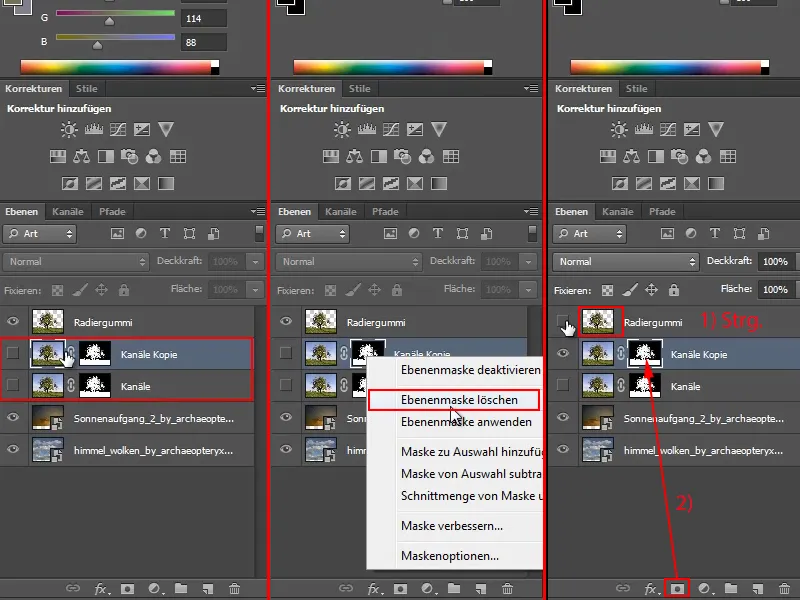This screenshot has width=800, height=600.
Task: Lock layer position in right panel
Action: tap(652, 290)
